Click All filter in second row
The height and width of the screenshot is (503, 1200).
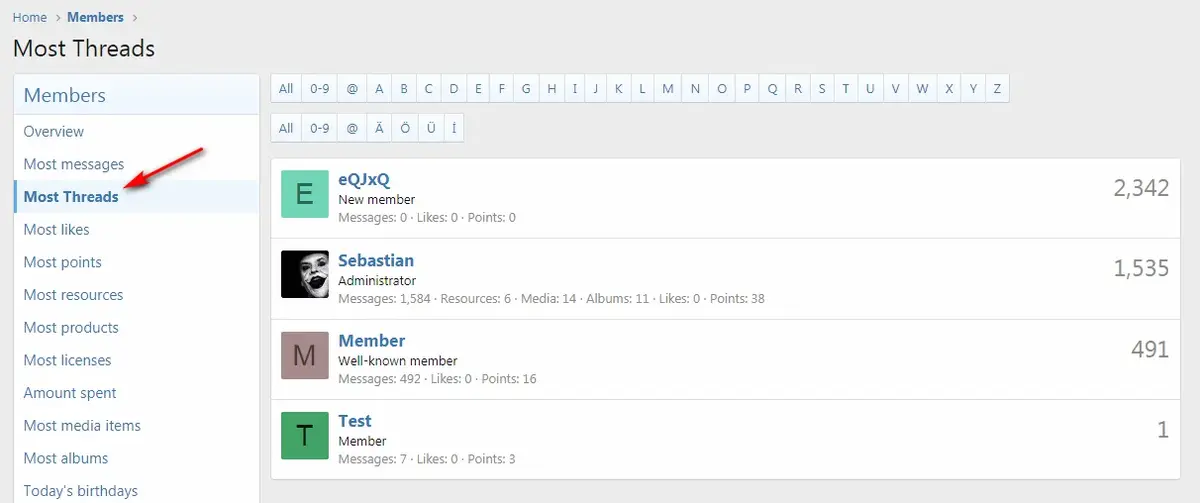pyautogui.click(x=286, y=128)
